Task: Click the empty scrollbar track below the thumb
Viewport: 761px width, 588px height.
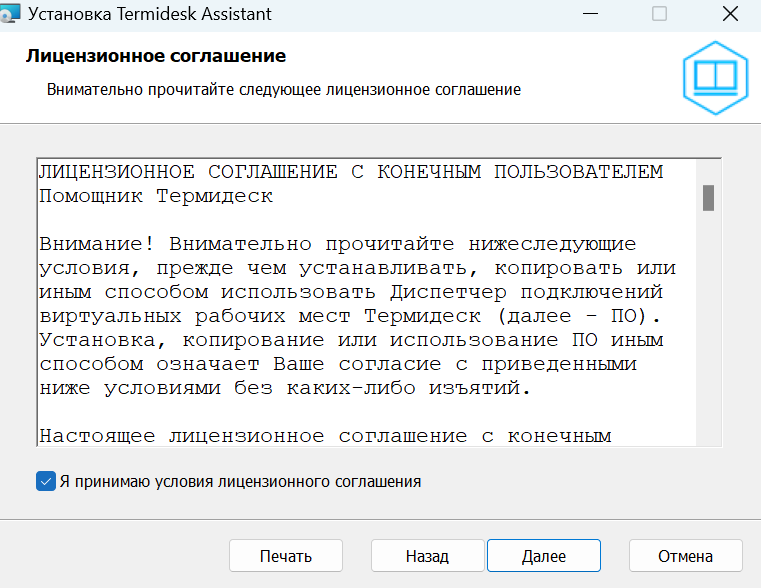Action: pos(708,330)
